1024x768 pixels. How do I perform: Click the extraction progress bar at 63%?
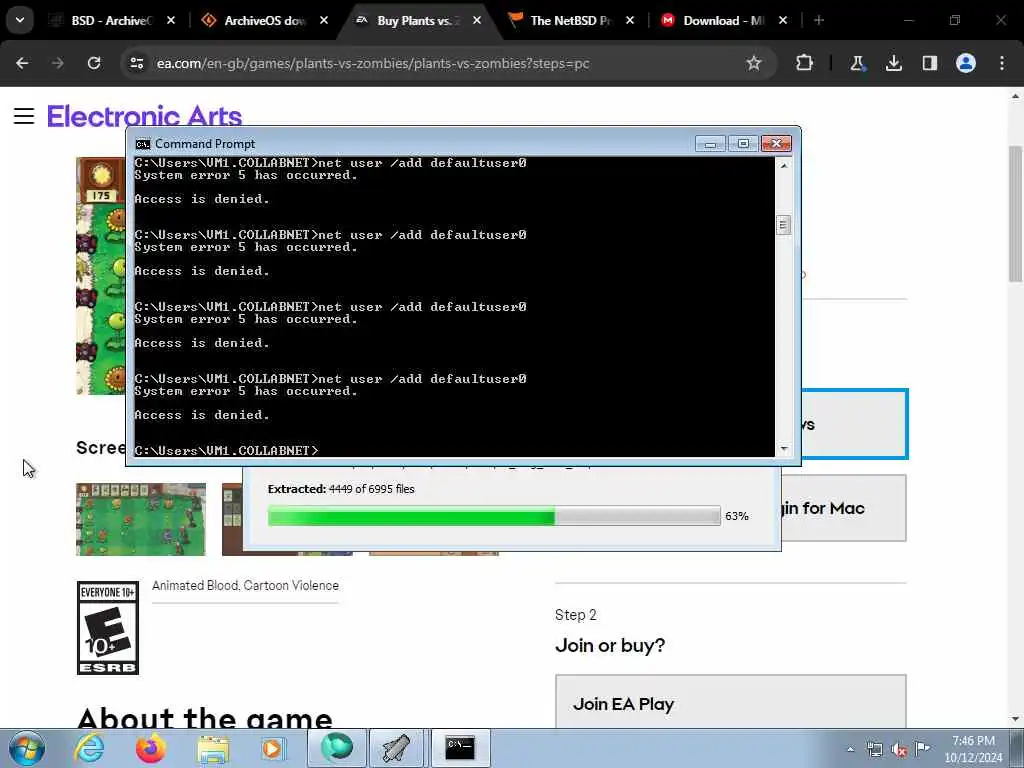click(x=494, y=515)
